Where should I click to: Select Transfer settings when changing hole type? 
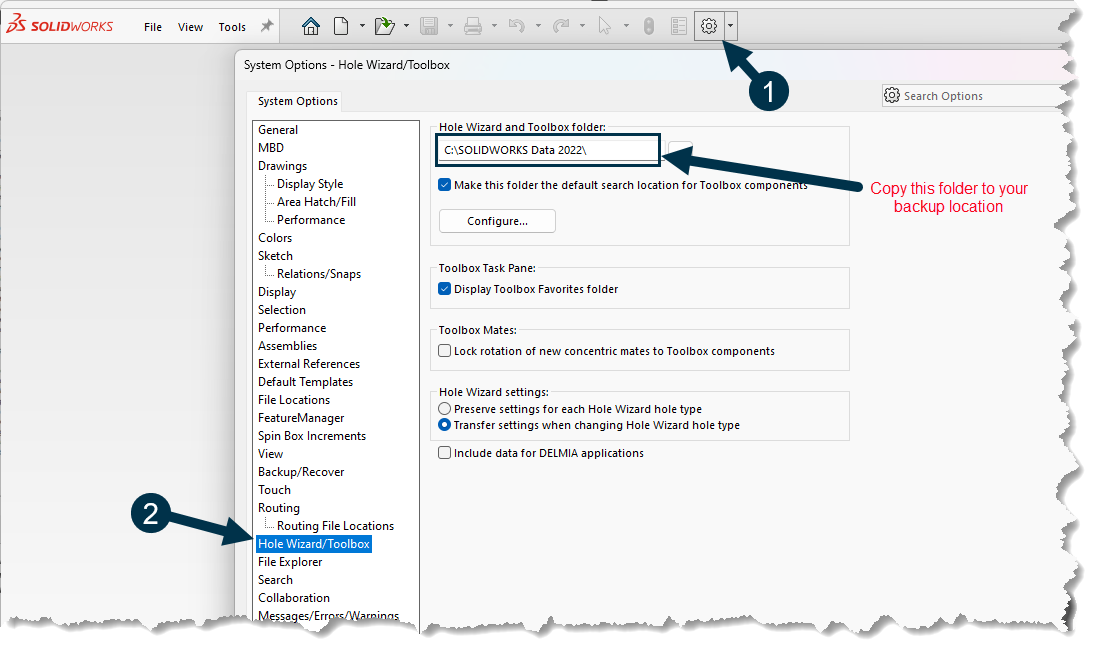(x=444, y=425)
